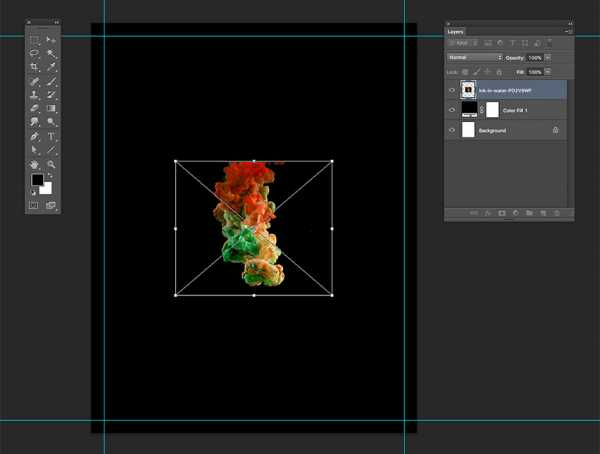
Task: Select the Crop tool
Action: click(x=34, y=68)
